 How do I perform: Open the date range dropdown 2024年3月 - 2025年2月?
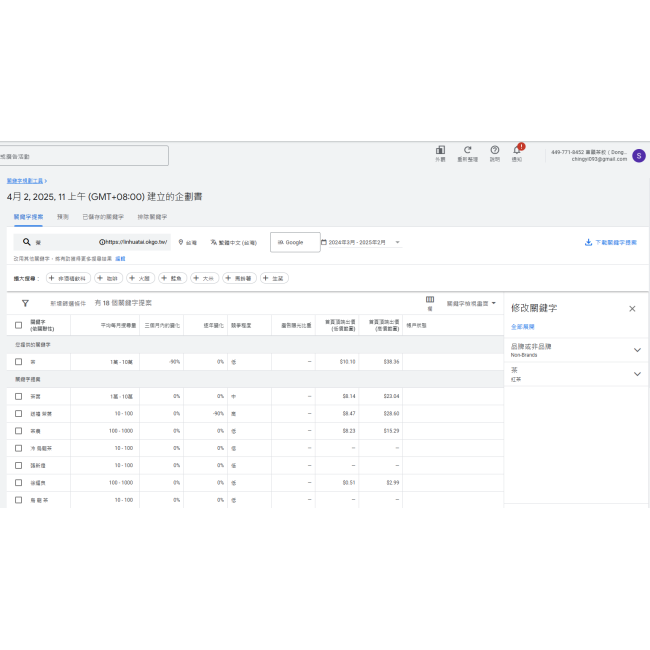pos(362,242)
